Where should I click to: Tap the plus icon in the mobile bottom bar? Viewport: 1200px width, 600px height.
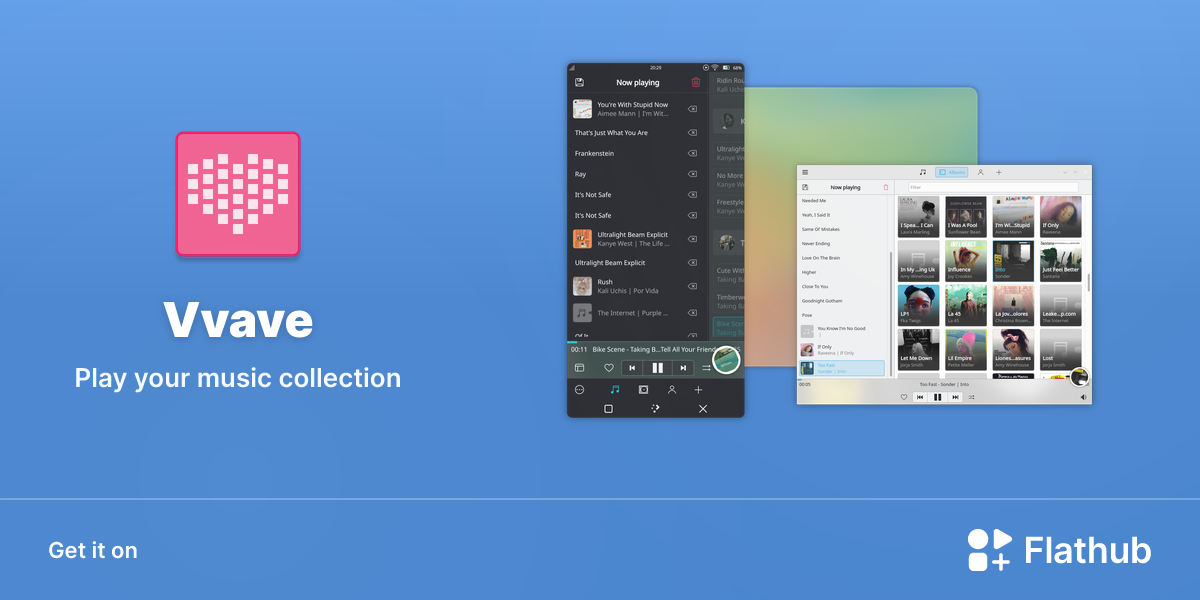click(x=698, y=389)
